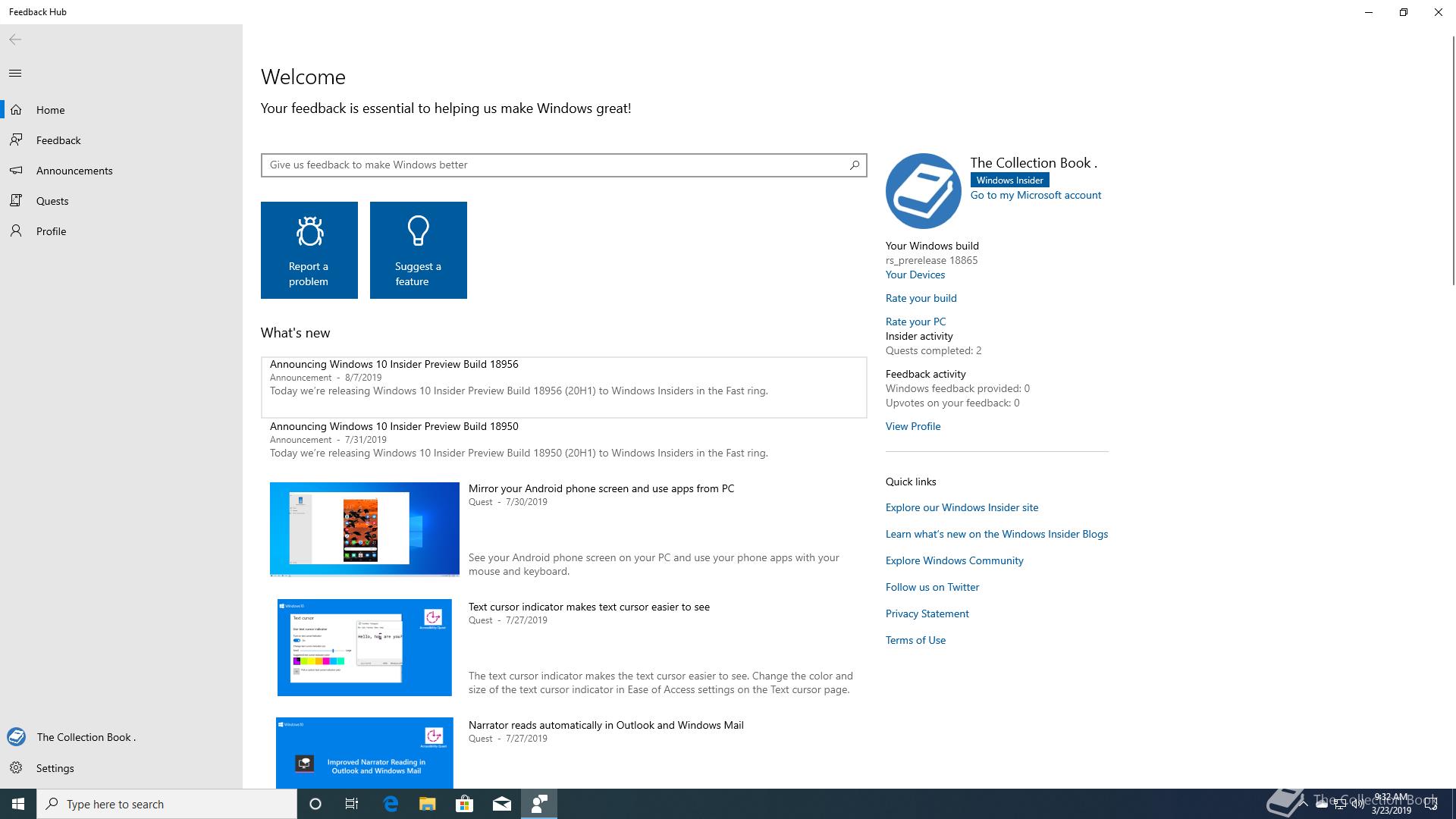
Task: Open Build 18956 announcement
Action: [x=564, y=388]
